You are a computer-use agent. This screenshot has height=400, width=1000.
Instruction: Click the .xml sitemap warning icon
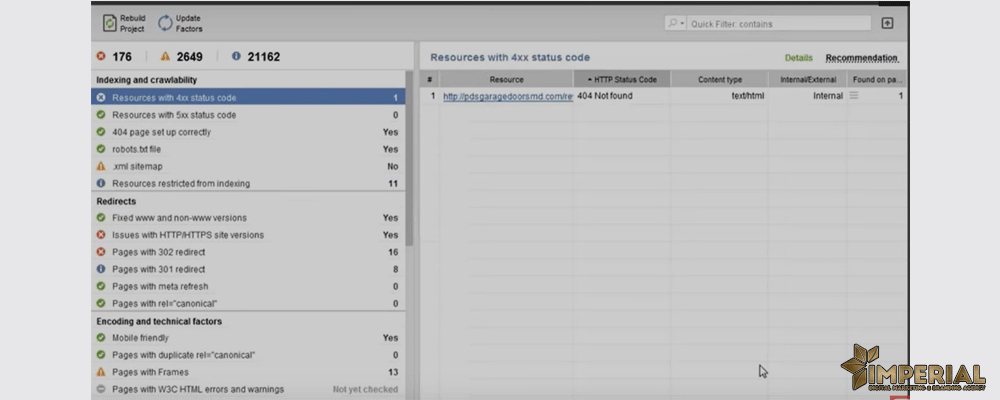(101, 166)
